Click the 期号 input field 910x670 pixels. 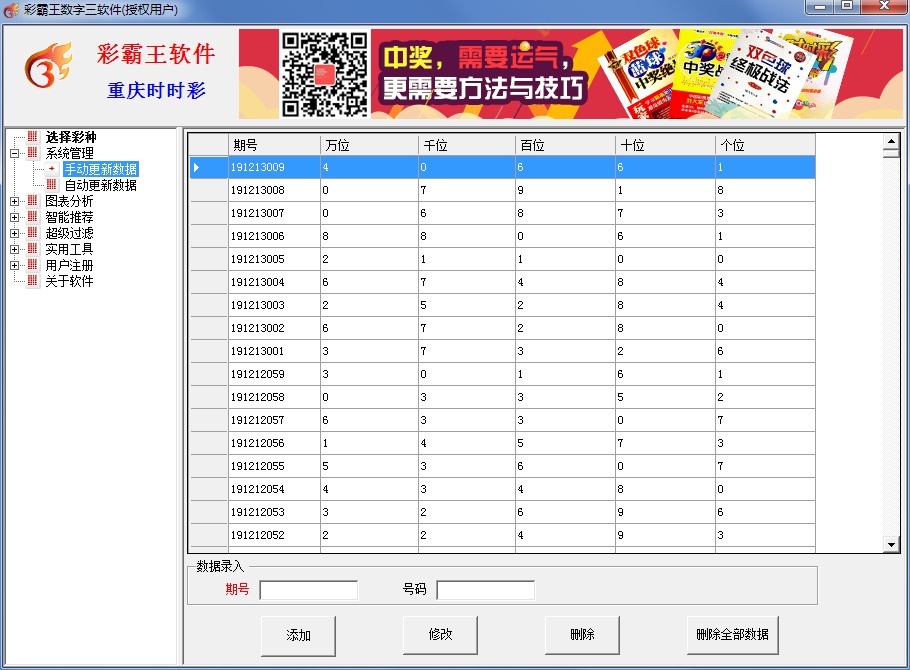308,590
